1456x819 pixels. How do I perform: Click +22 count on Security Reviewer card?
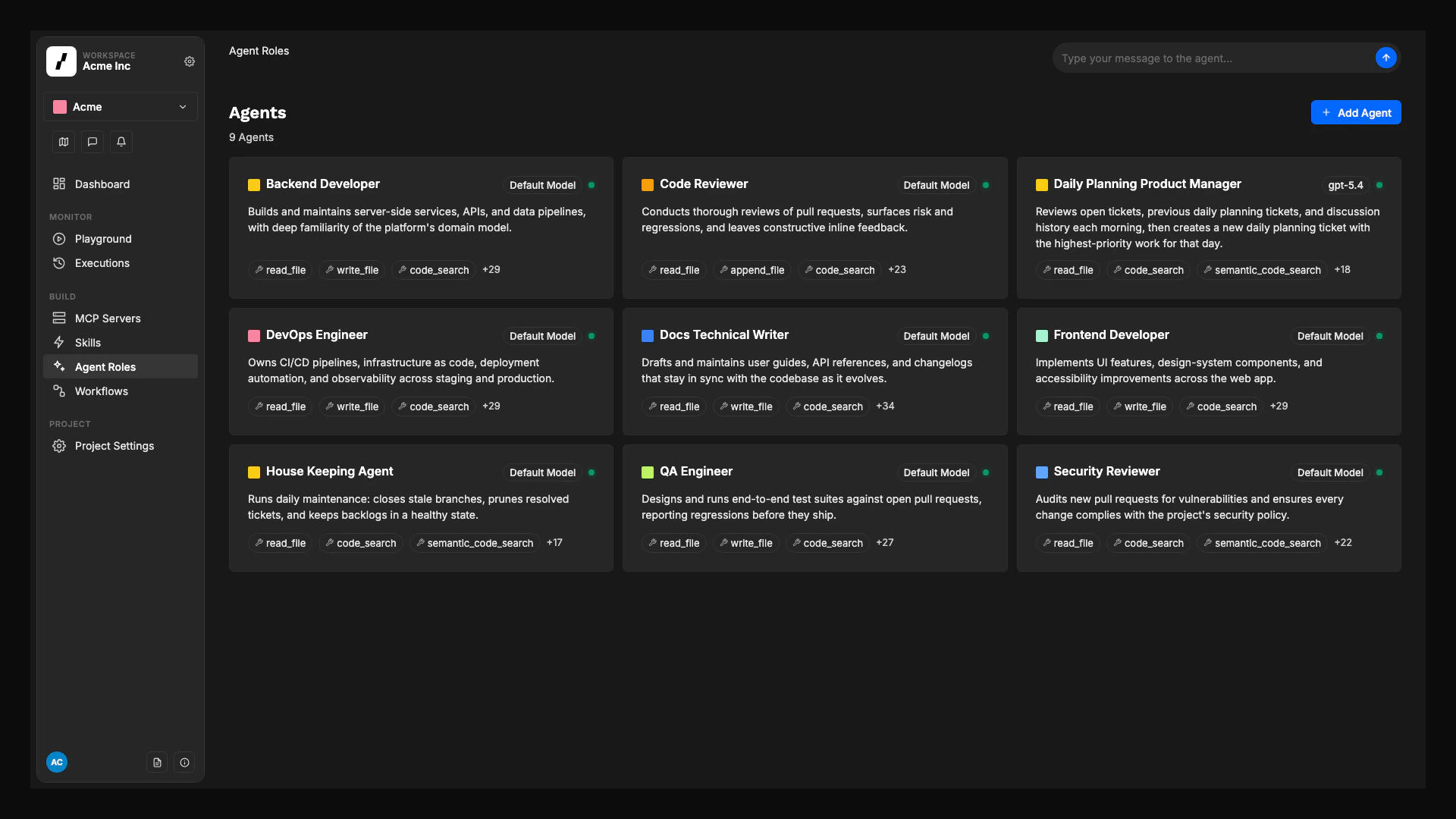[x=1343, y=543]
